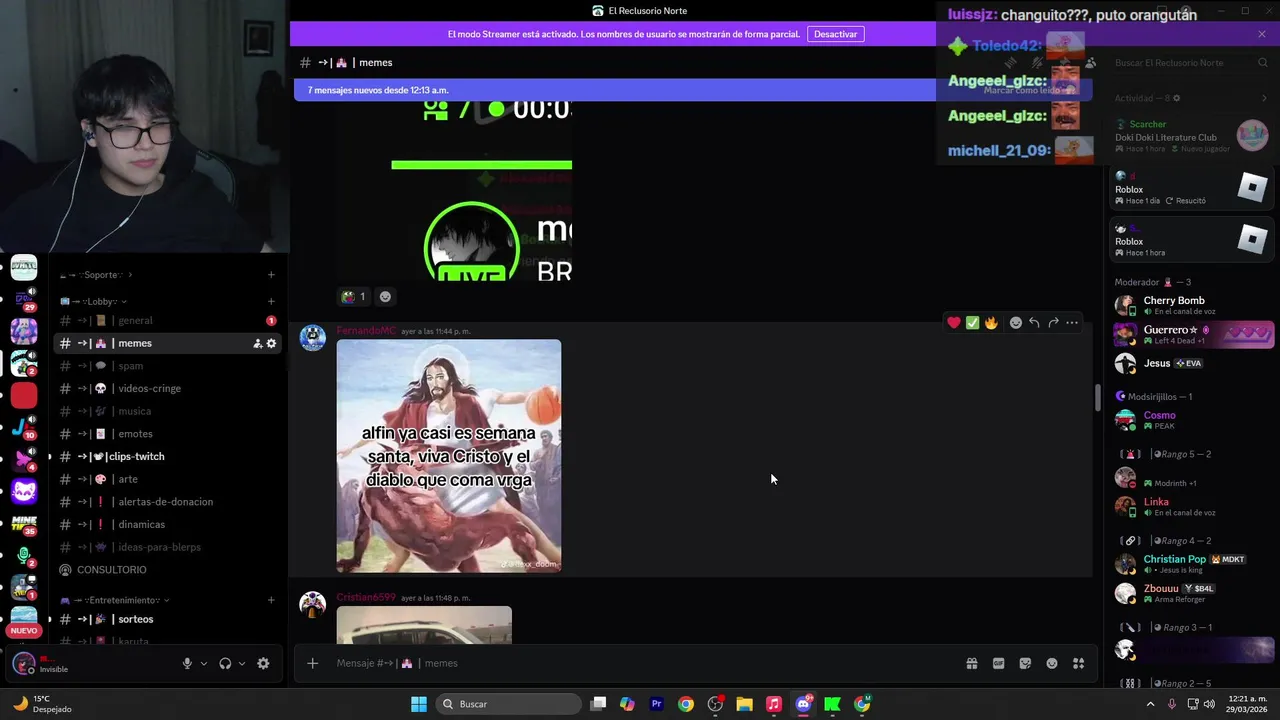Add a channel to Soporte category
The image size is (1280, 720).
[271, 275]
